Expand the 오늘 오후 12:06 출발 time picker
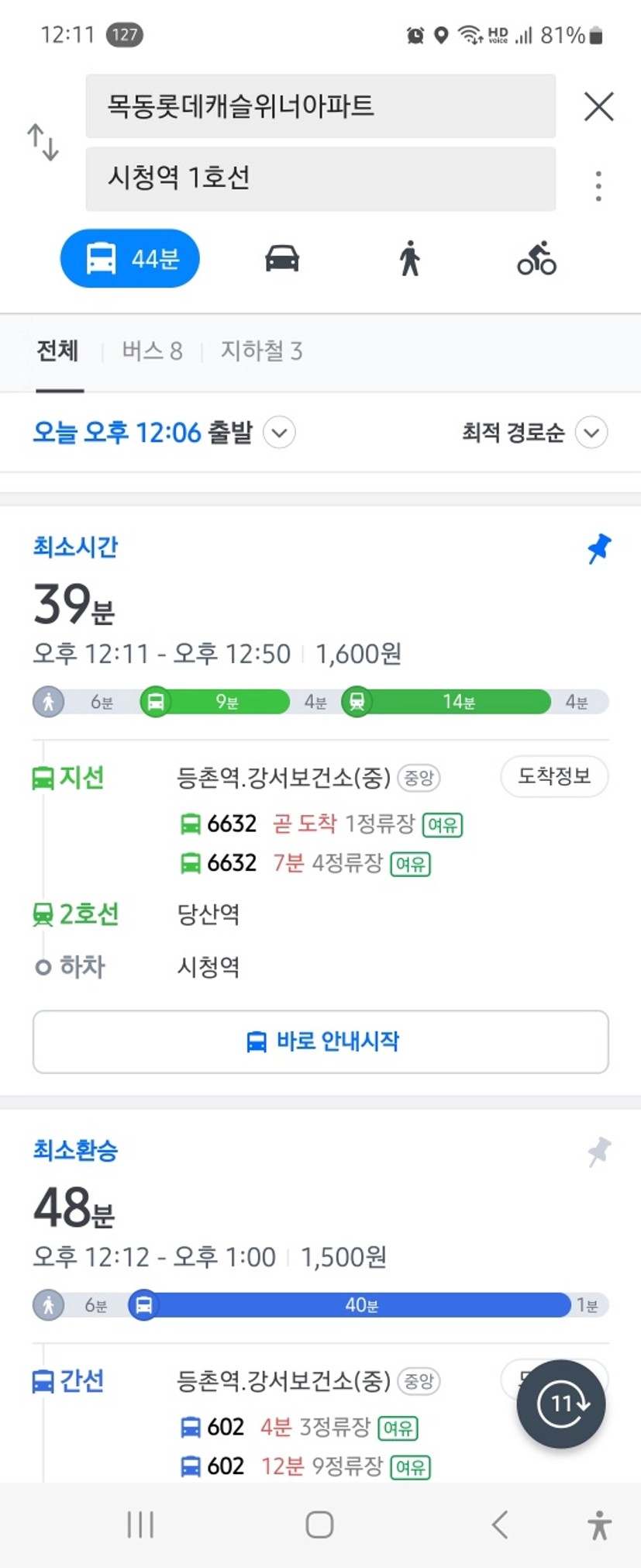The image size is (641, 1568). [x=164, y=433]
